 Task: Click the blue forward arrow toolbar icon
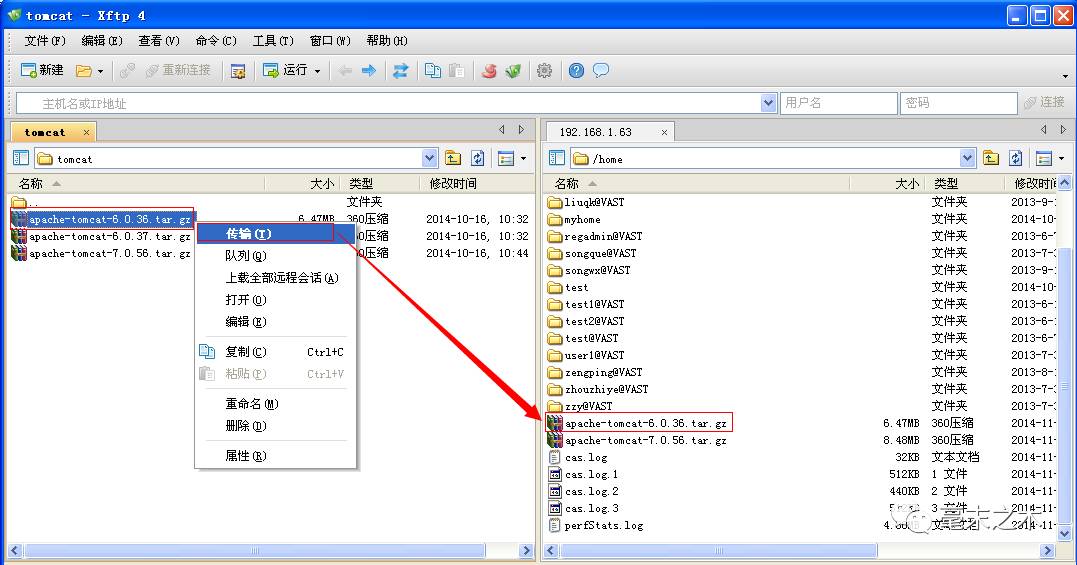369,71
